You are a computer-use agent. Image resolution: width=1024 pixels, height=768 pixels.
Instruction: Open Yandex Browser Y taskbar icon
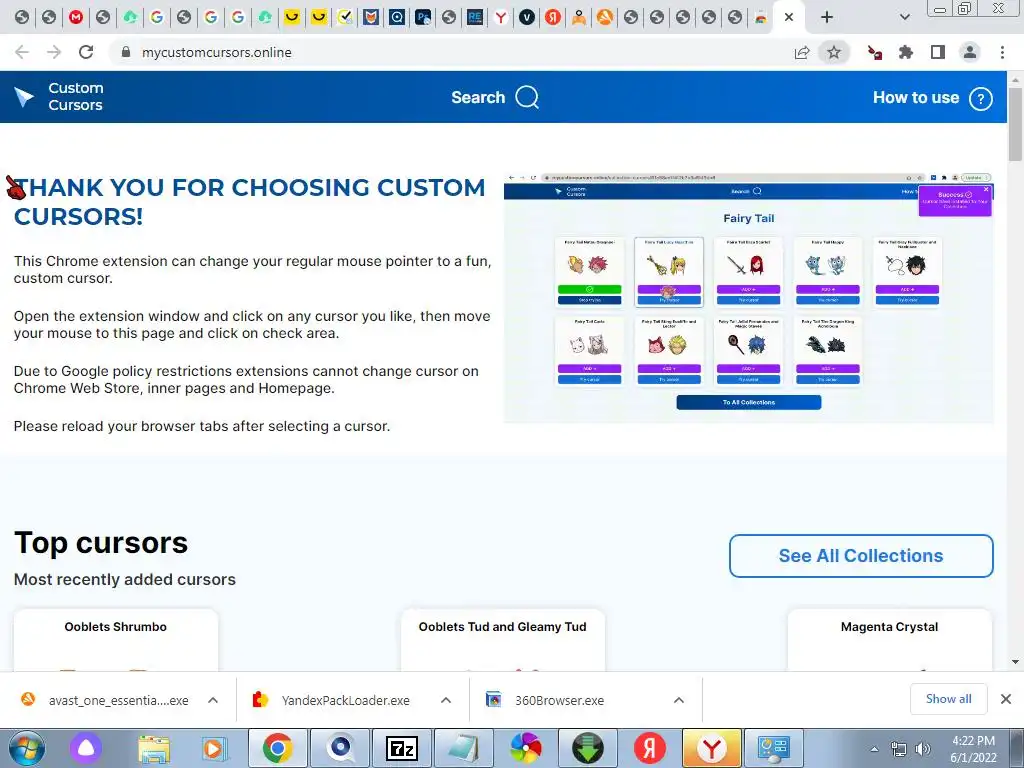(x=712, y=748)
